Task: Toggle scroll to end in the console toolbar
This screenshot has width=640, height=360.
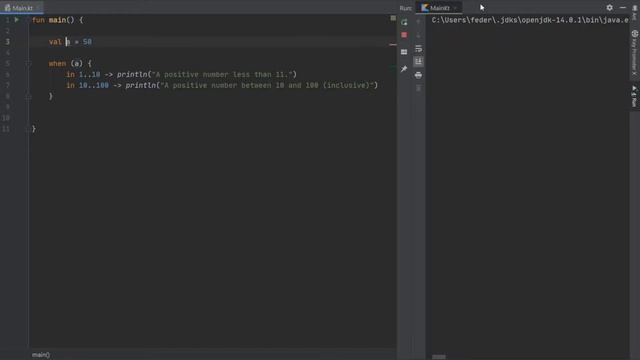Action: tap(418, 62)
